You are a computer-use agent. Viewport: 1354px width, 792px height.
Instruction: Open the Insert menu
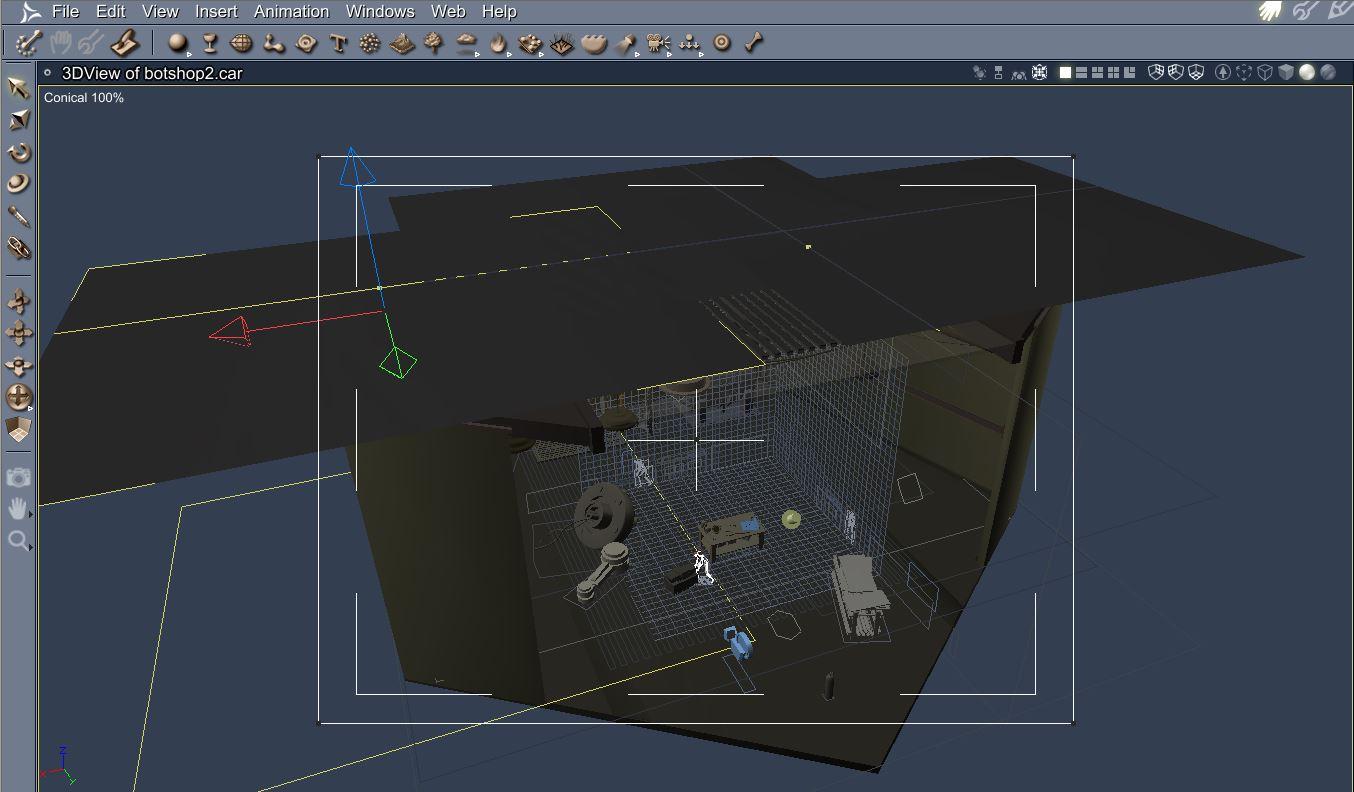click(x=216, y=12)
